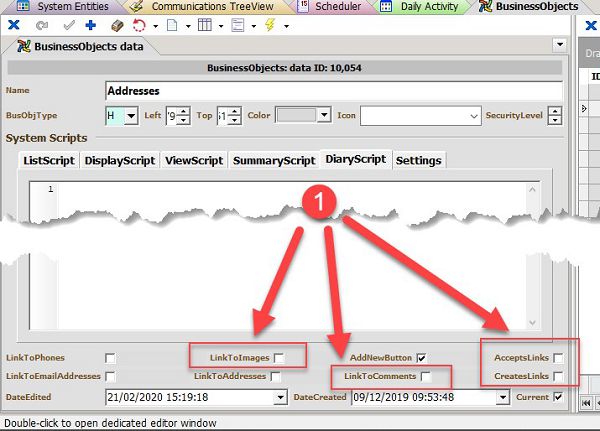The height and width of the screenshot is (431, 600).
Task: Click the table columns grid icon
Action: 204,24
